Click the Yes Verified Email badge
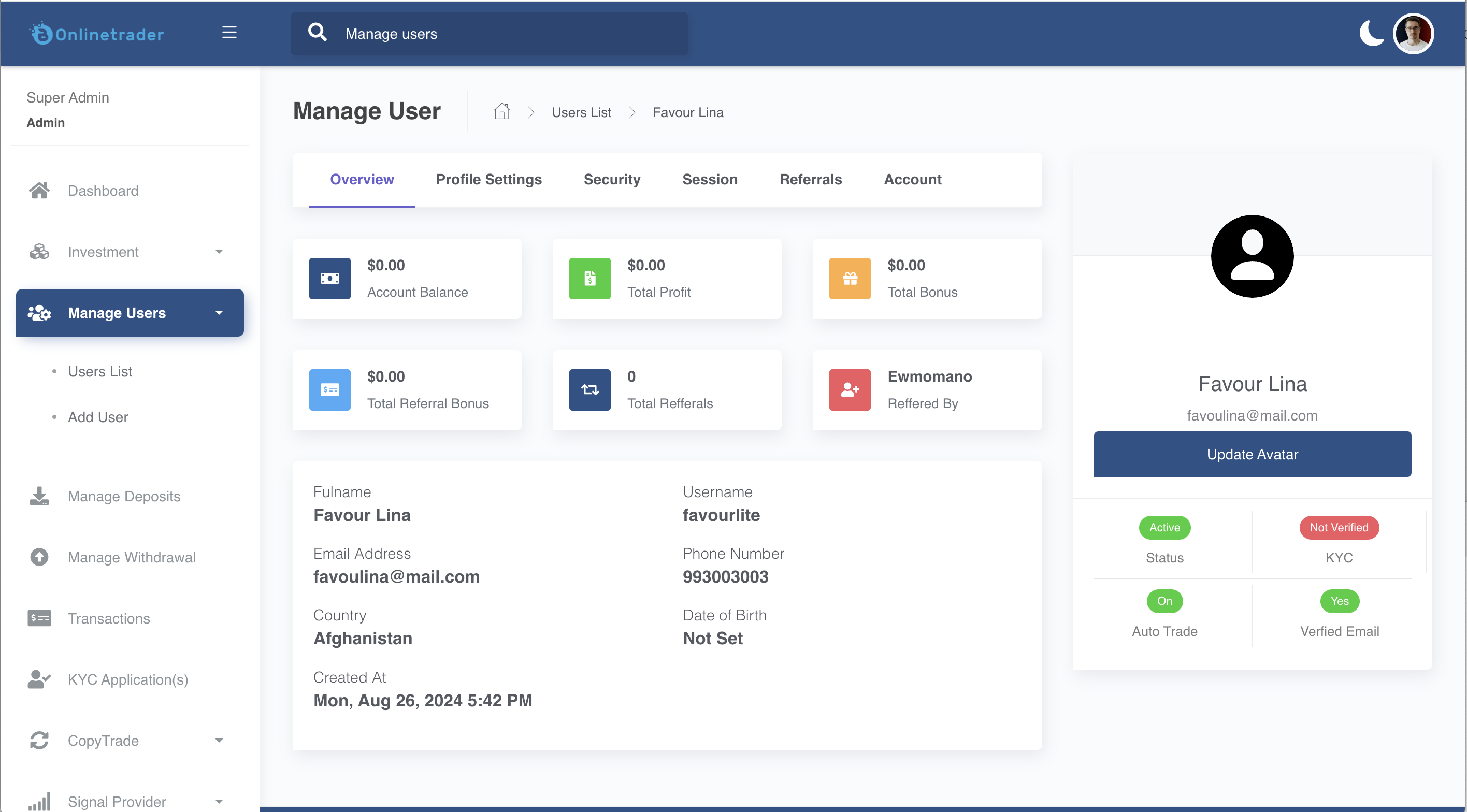 (x=1339, y=601)
